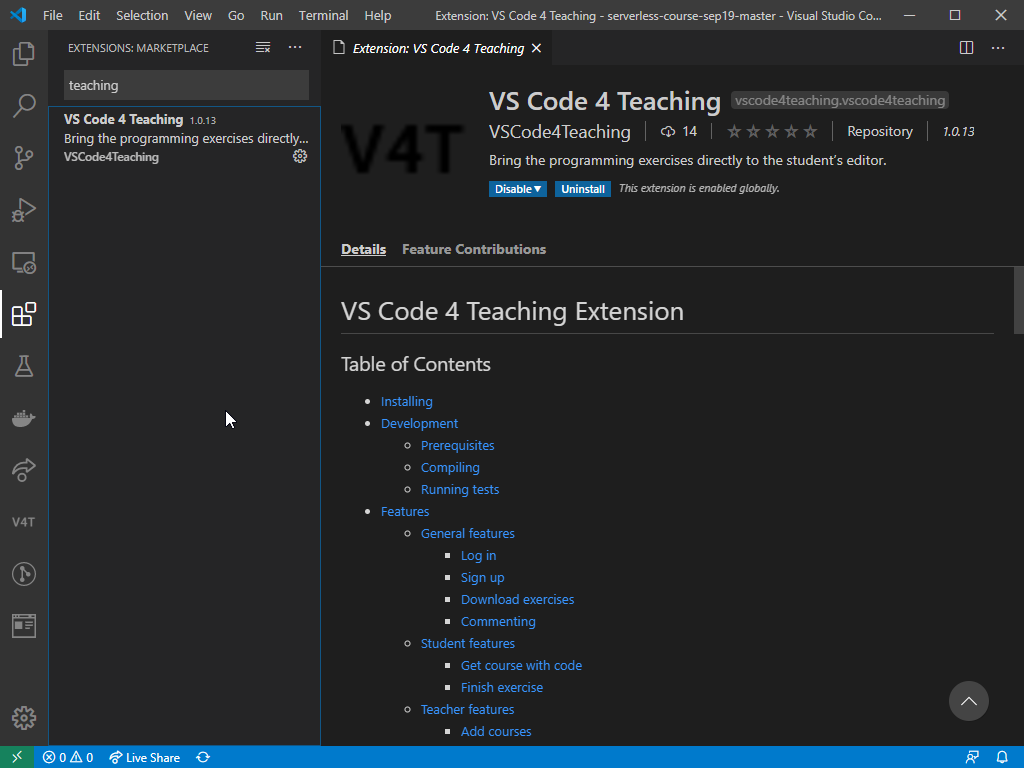Open the Remote Explorer view

click(x=24, y=263)
